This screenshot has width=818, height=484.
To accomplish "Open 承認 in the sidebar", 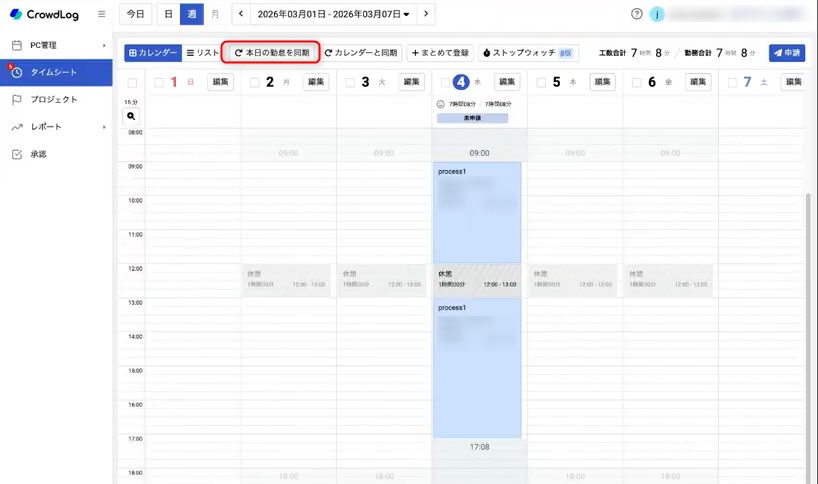I will click(38, 154).
